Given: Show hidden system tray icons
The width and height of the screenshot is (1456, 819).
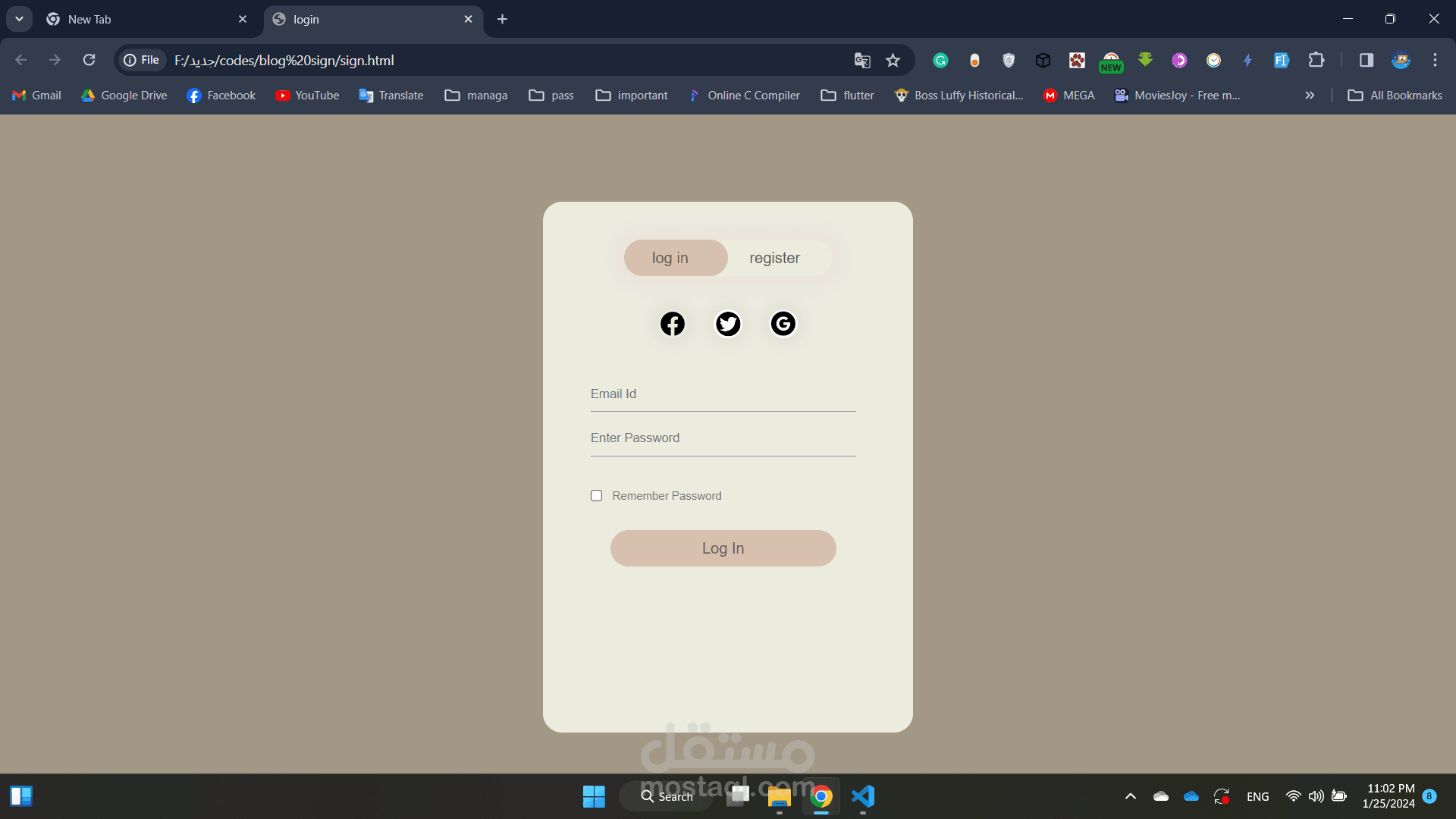Looking at the screenshot, I should 1130,796.
